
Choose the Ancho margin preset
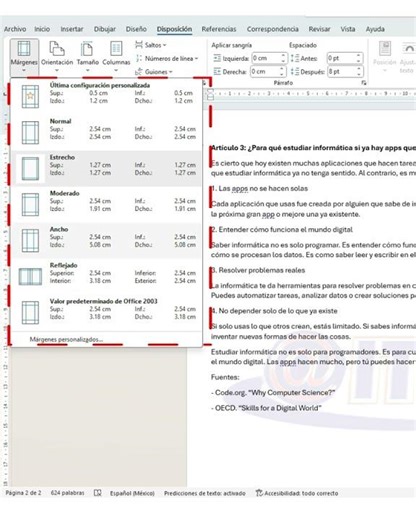coord(107,240)
